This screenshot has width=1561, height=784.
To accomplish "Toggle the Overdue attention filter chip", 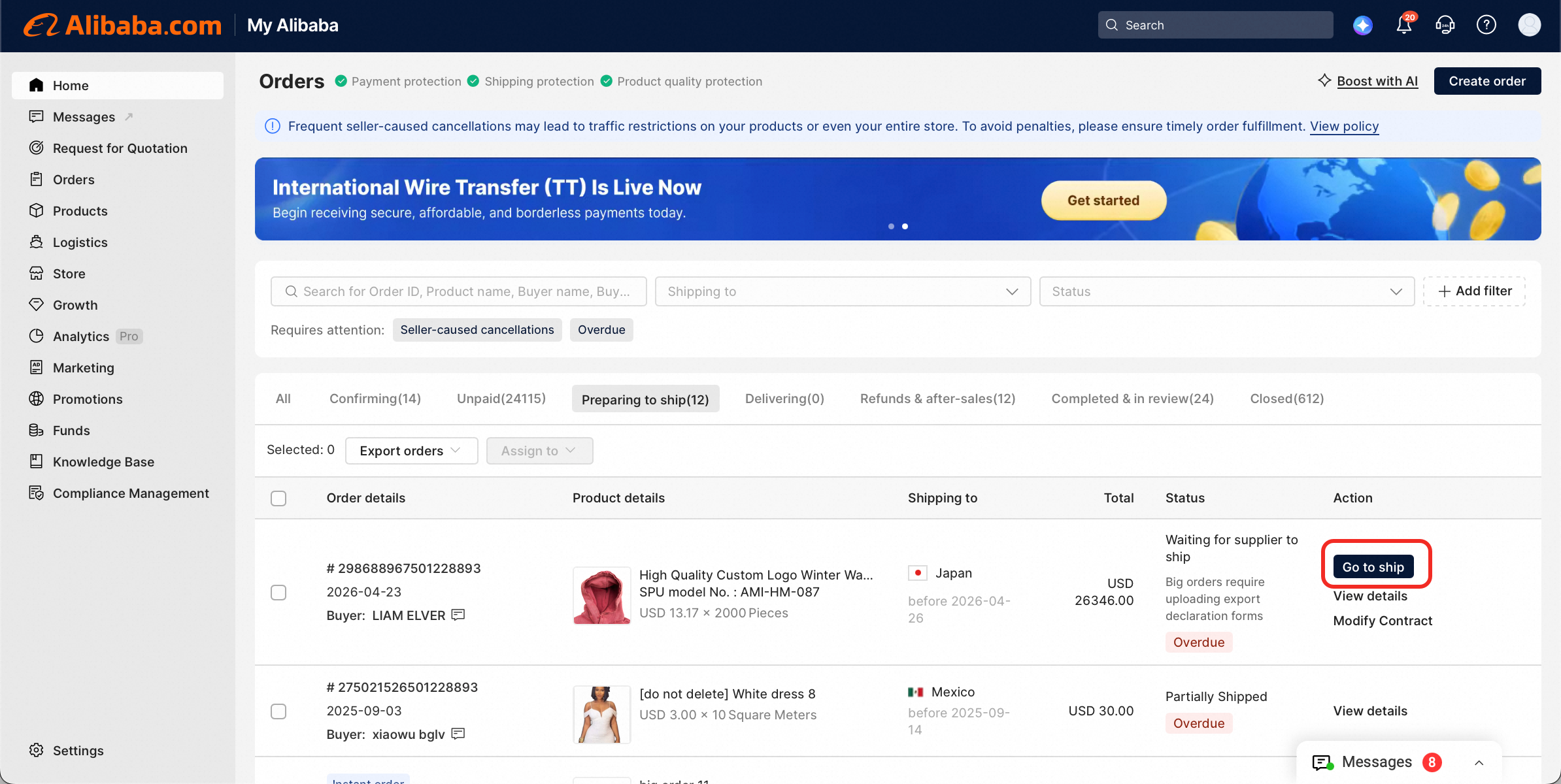I will coord(601,330).
